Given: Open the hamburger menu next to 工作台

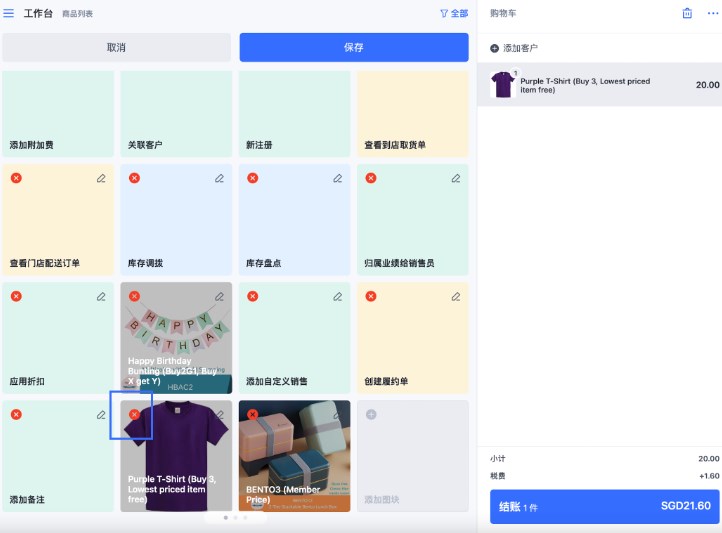Looking at the screenshot, I should [x=9, y=14].
